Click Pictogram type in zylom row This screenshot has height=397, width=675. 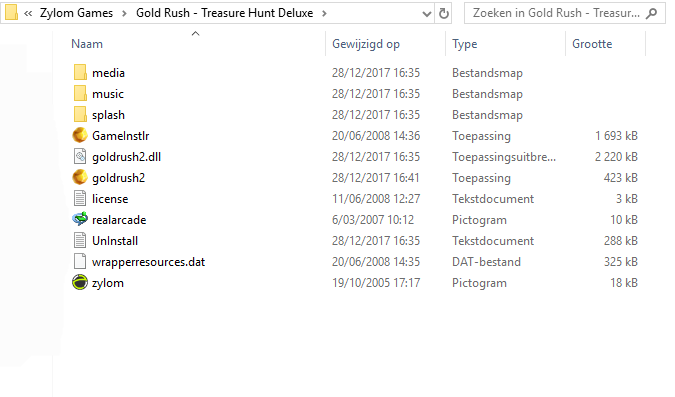coord(479,283)
